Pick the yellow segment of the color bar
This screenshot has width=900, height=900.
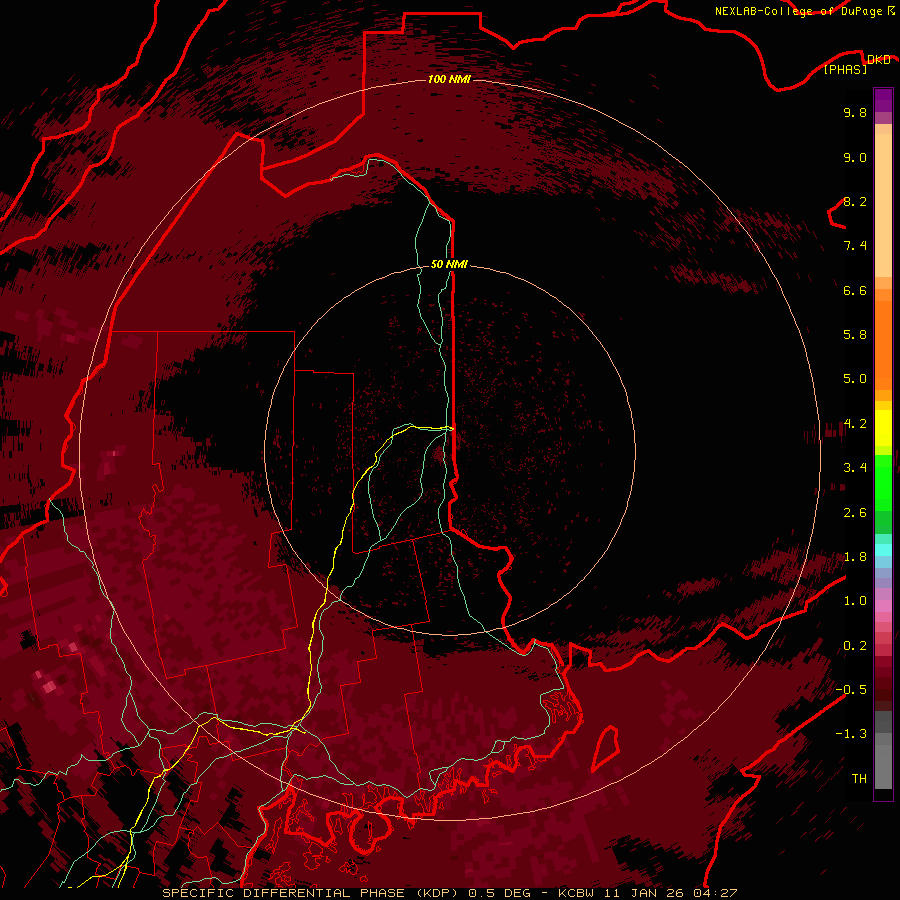(x=883, y=428)
